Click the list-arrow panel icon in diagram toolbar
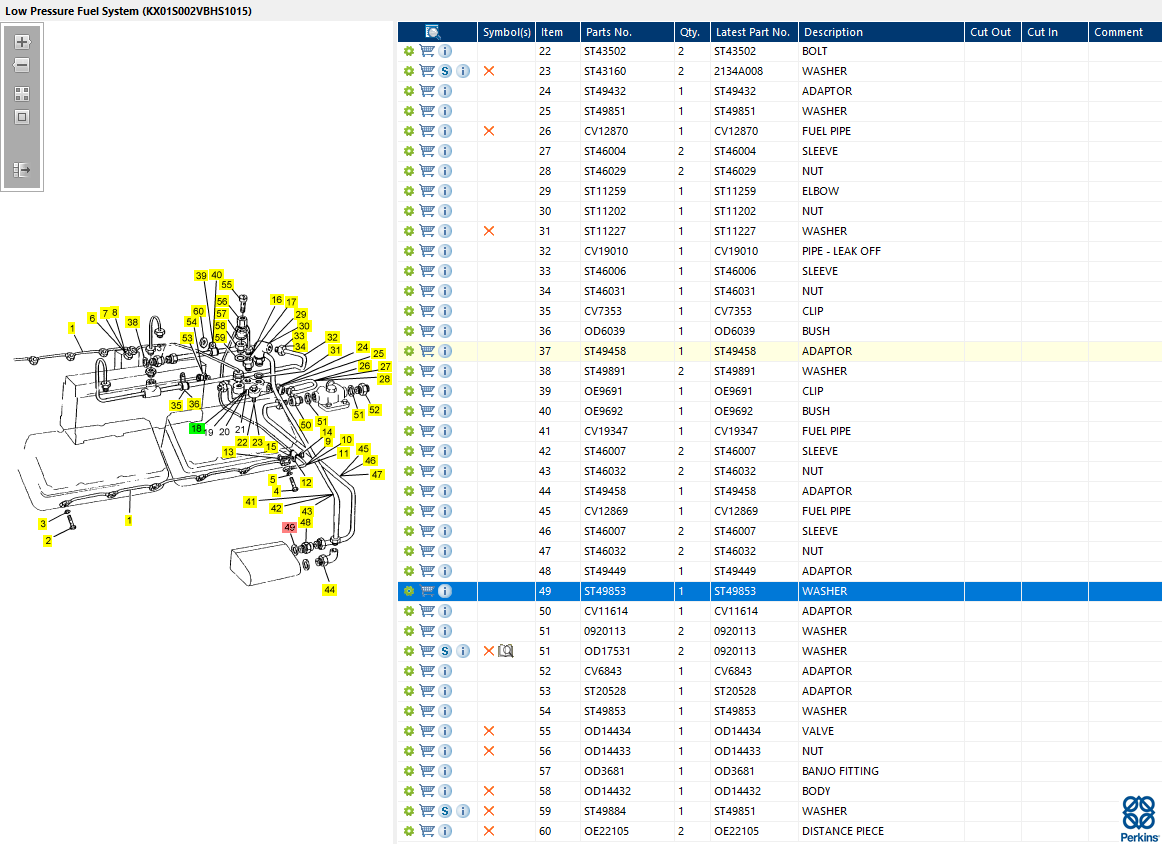Viewport: 1162px width, 844px height. [22, 170]
